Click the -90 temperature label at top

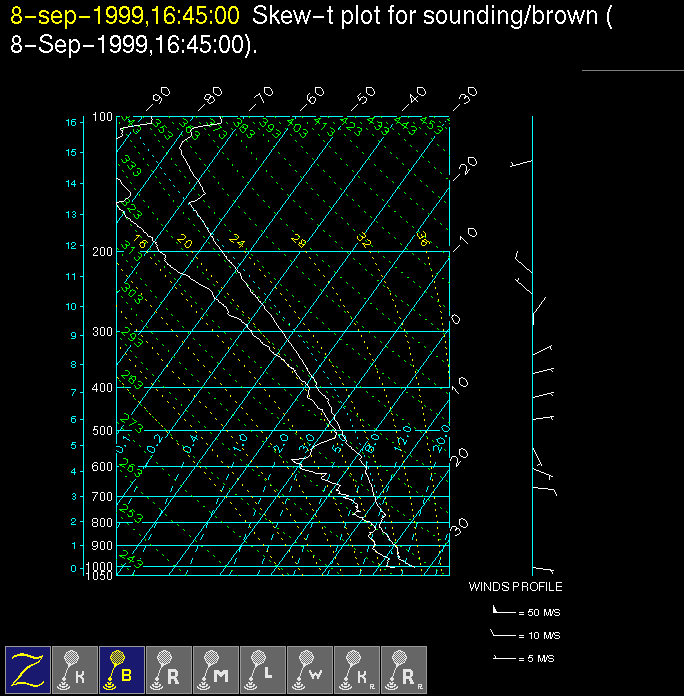click(159, 97)
